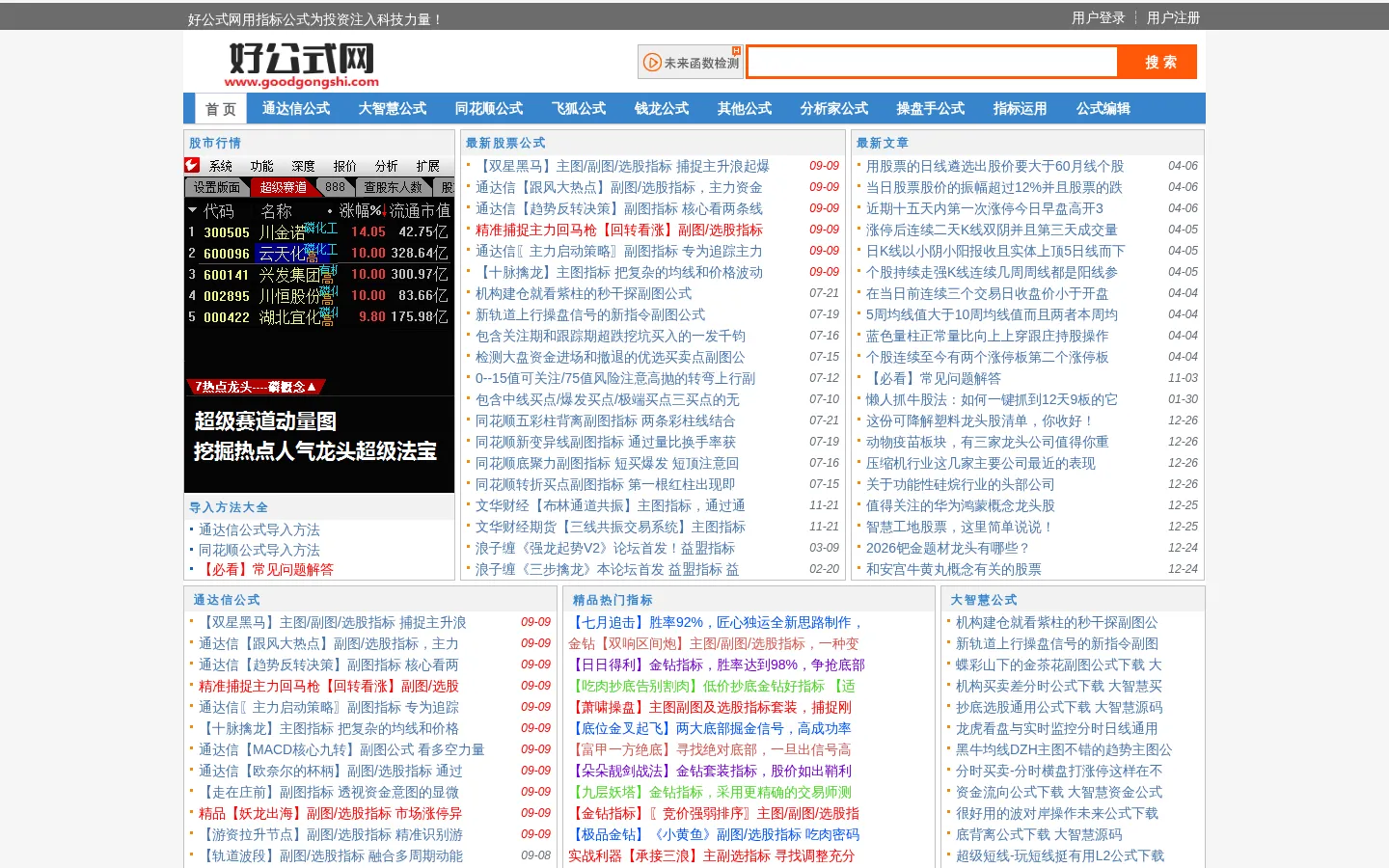
Task: Open 机构建仓就看紫柱 article in 最新股票公式
Action: coord(583,293)
